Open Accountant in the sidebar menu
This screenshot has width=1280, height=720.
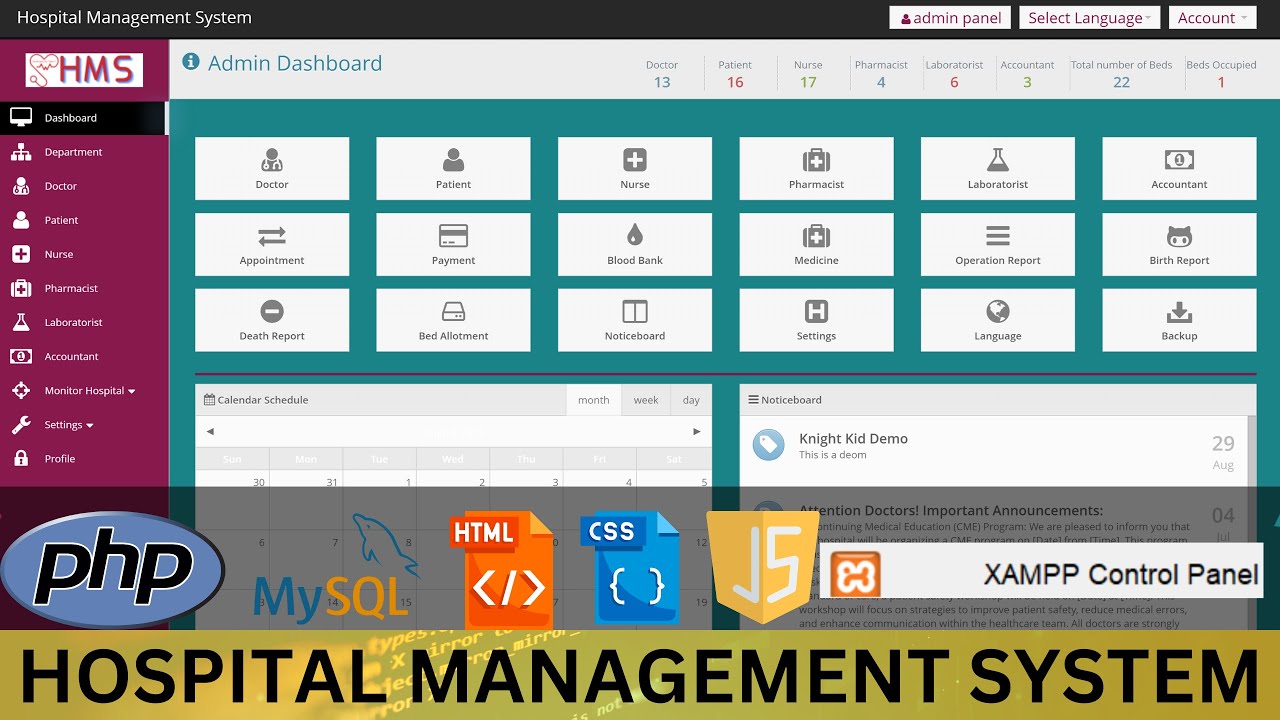pos(84,356)
